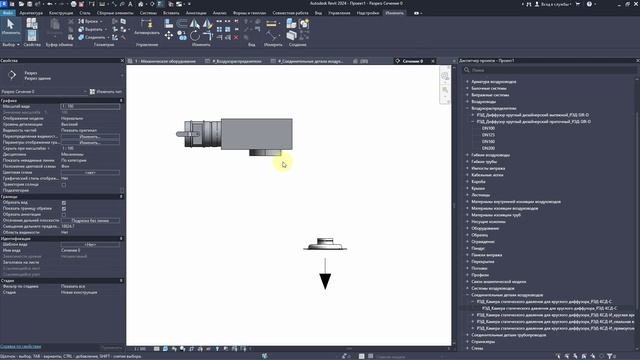This screenshot has width=640, height=360.
Task: Click the red Delete icon
Action: [x=236, y=37]
